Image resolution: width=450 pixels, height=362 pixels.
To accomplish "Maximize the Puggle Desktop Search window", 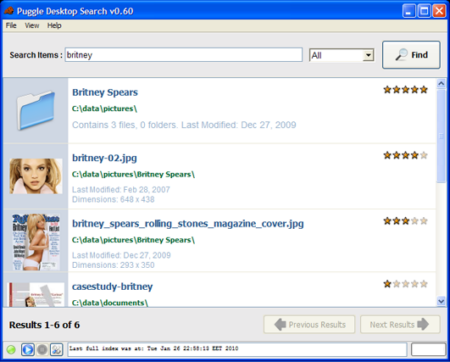I will (424, 11).
